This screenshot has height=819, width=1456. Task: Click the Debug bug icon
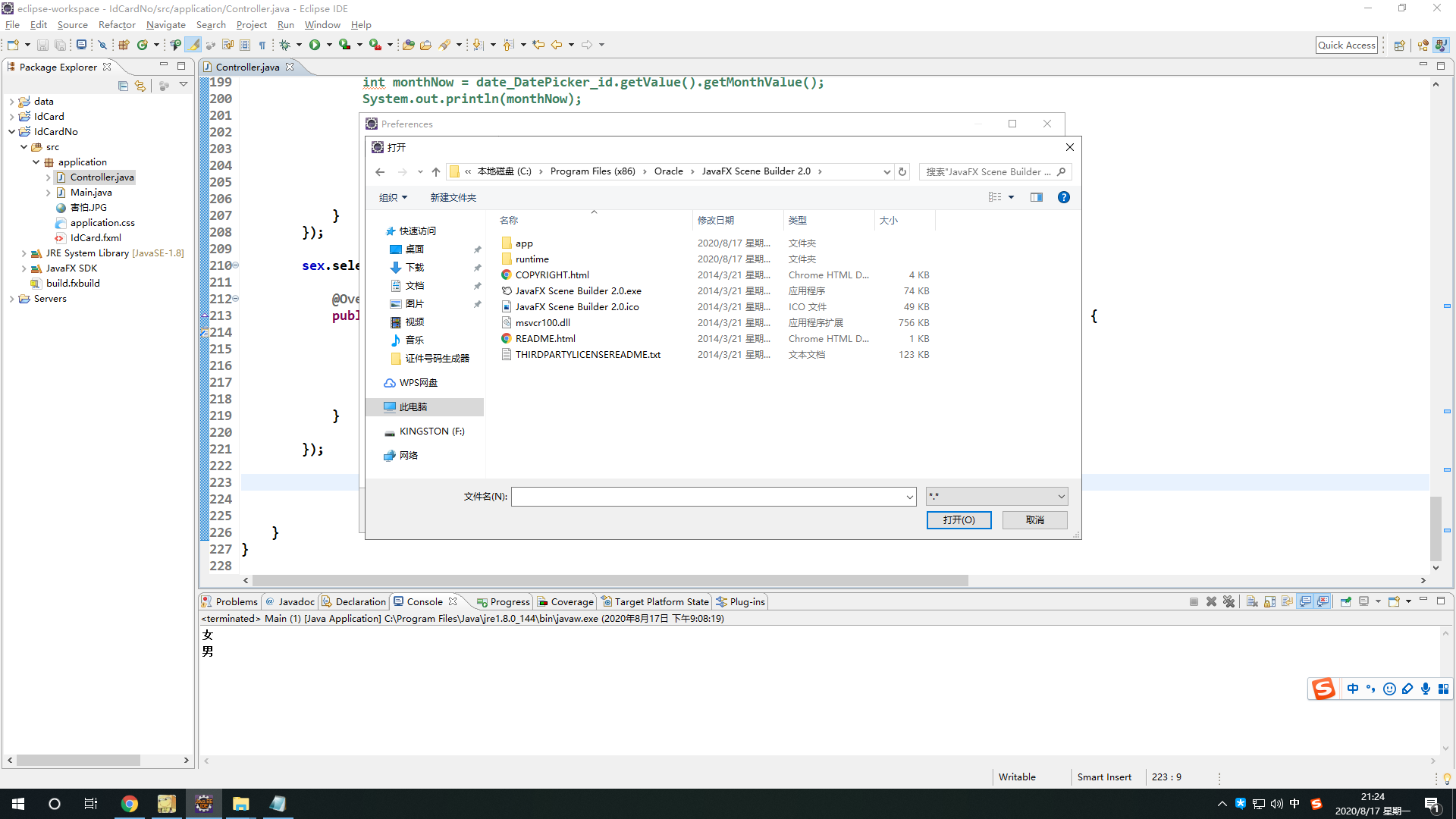pyautogui.click(x=284, y=45)
